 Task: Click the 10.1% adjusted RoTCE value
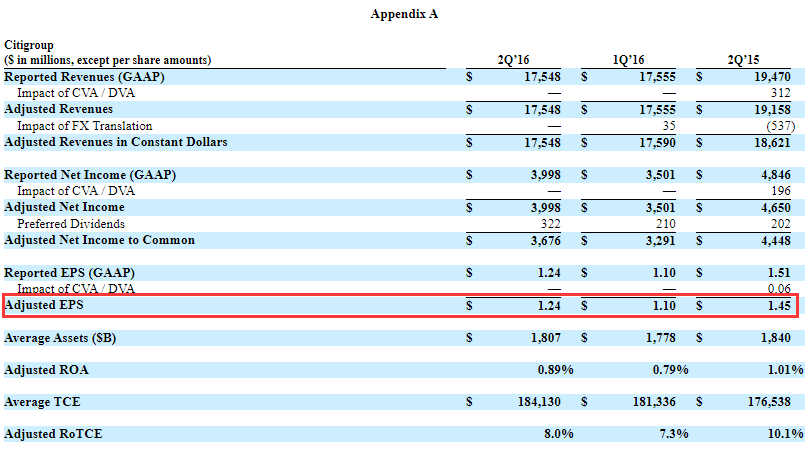[x=785, y=434]
